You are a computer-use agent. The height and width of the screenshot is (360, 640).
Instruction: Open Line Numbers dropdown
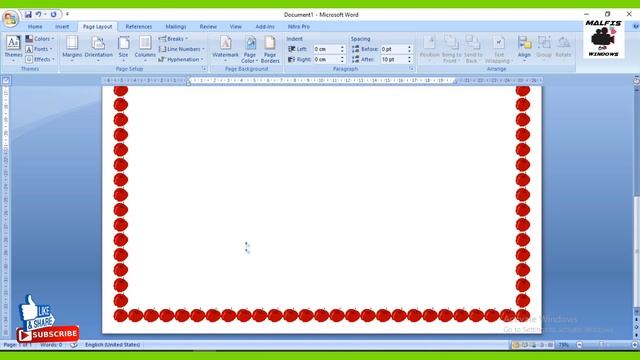182,49
